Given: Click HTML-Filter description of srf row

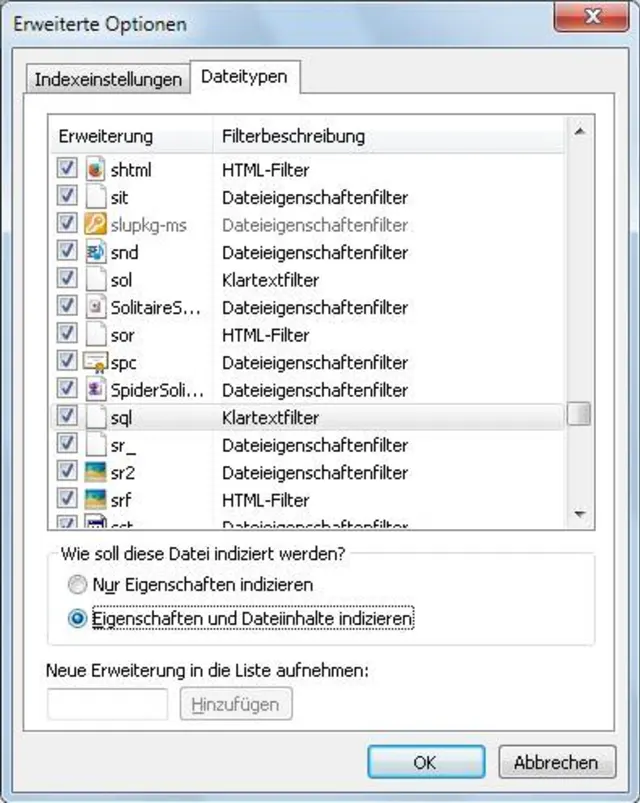Looking at the screenshot, I should pyautogui.click(x=265, y=500).
